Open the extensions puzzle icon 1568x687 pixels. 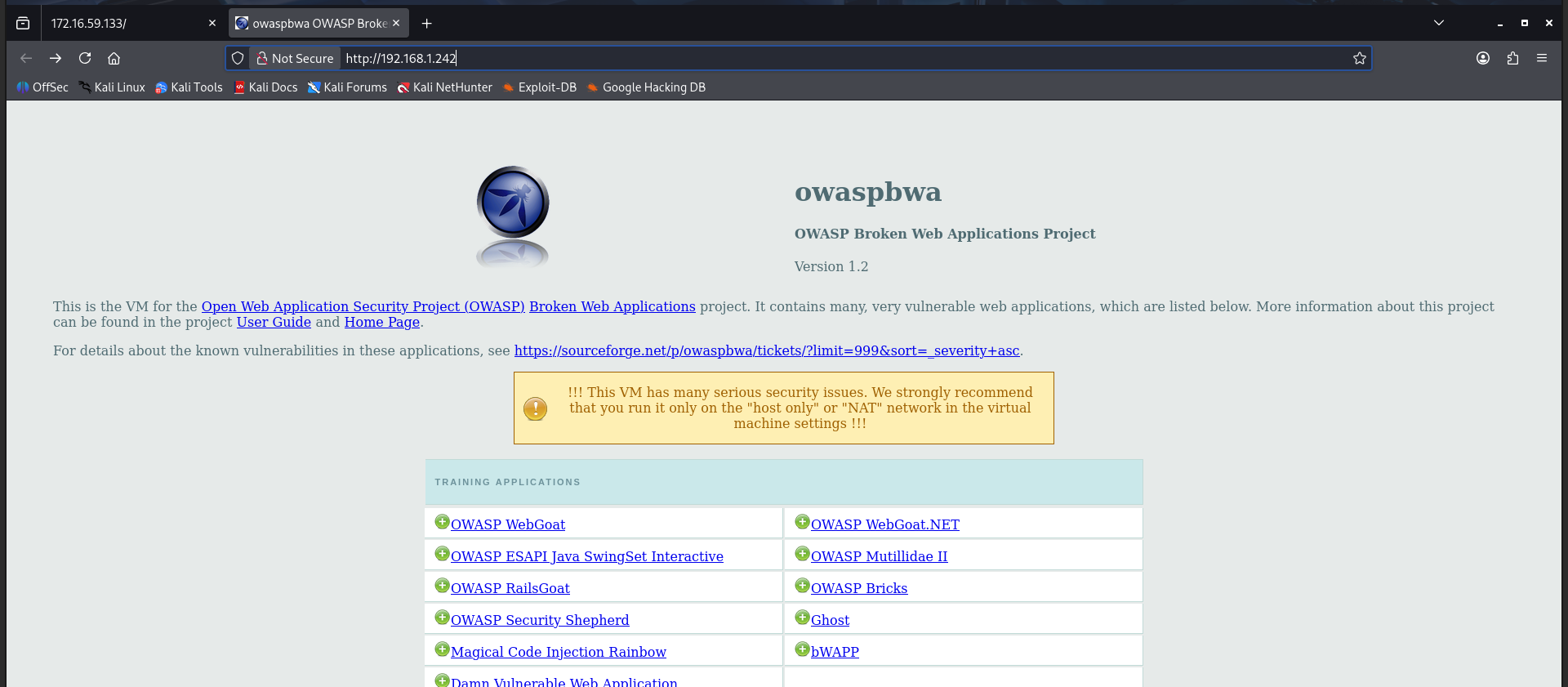click(x=1512, y=58)
